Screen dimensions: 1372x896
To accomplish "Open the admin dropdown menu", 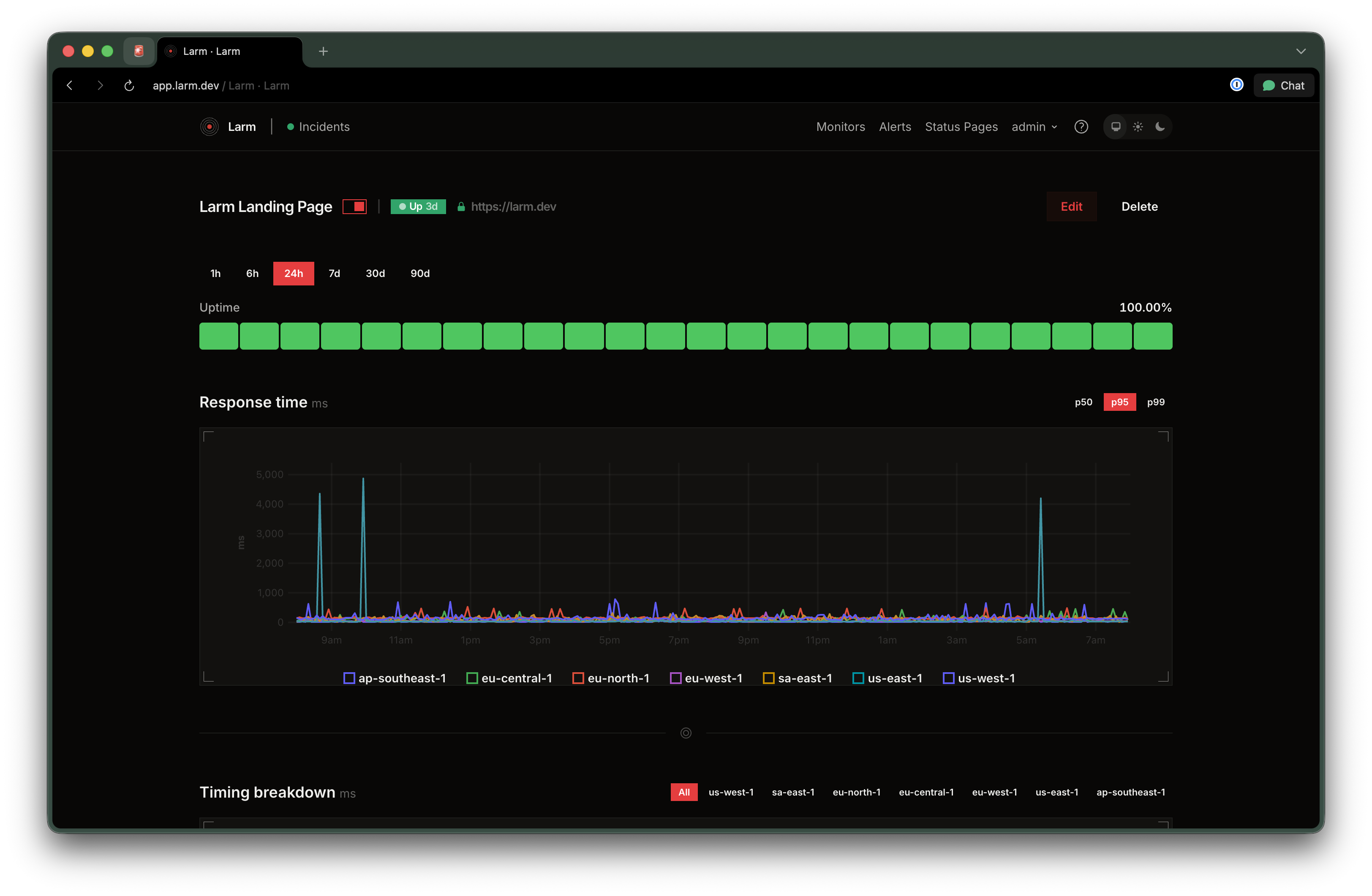I will (x=1034, y=127).
